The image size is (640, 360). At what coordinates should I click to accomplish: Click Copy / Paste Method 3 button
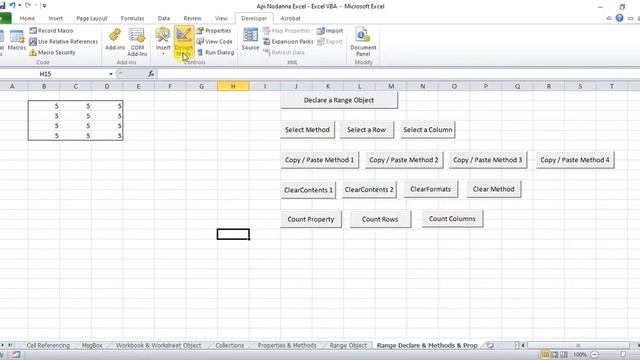point(488,160)
